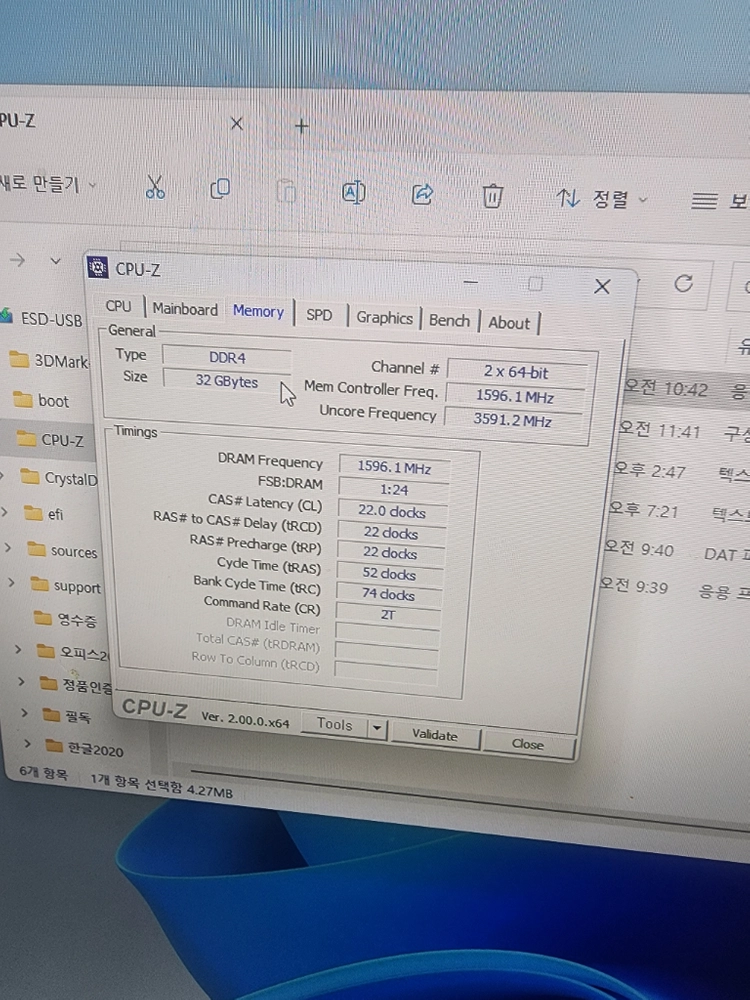Click the file row dated 오전 9:40
Viewport: 750px width, 1000px height.
[677, 551]
